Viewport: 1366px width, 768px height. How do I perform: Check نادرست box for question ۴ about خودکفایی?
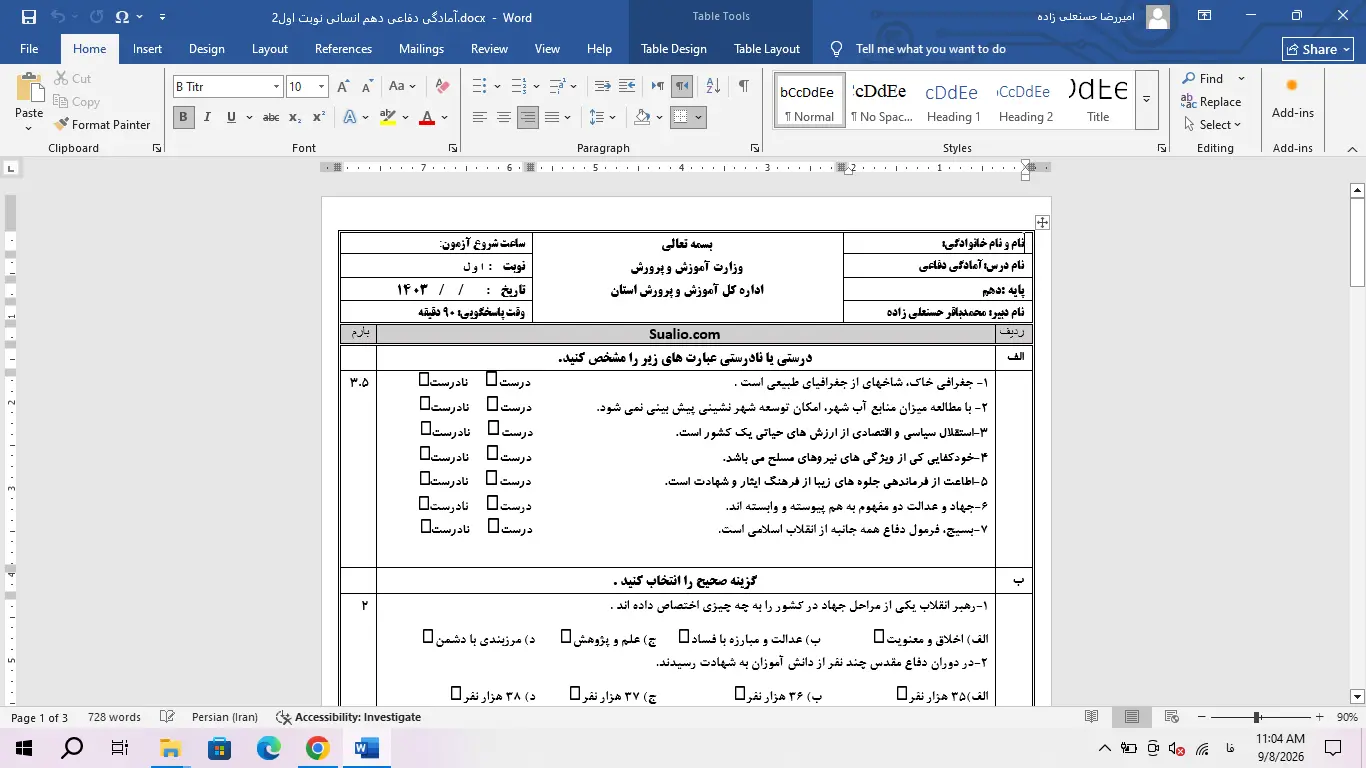(425, 453)
